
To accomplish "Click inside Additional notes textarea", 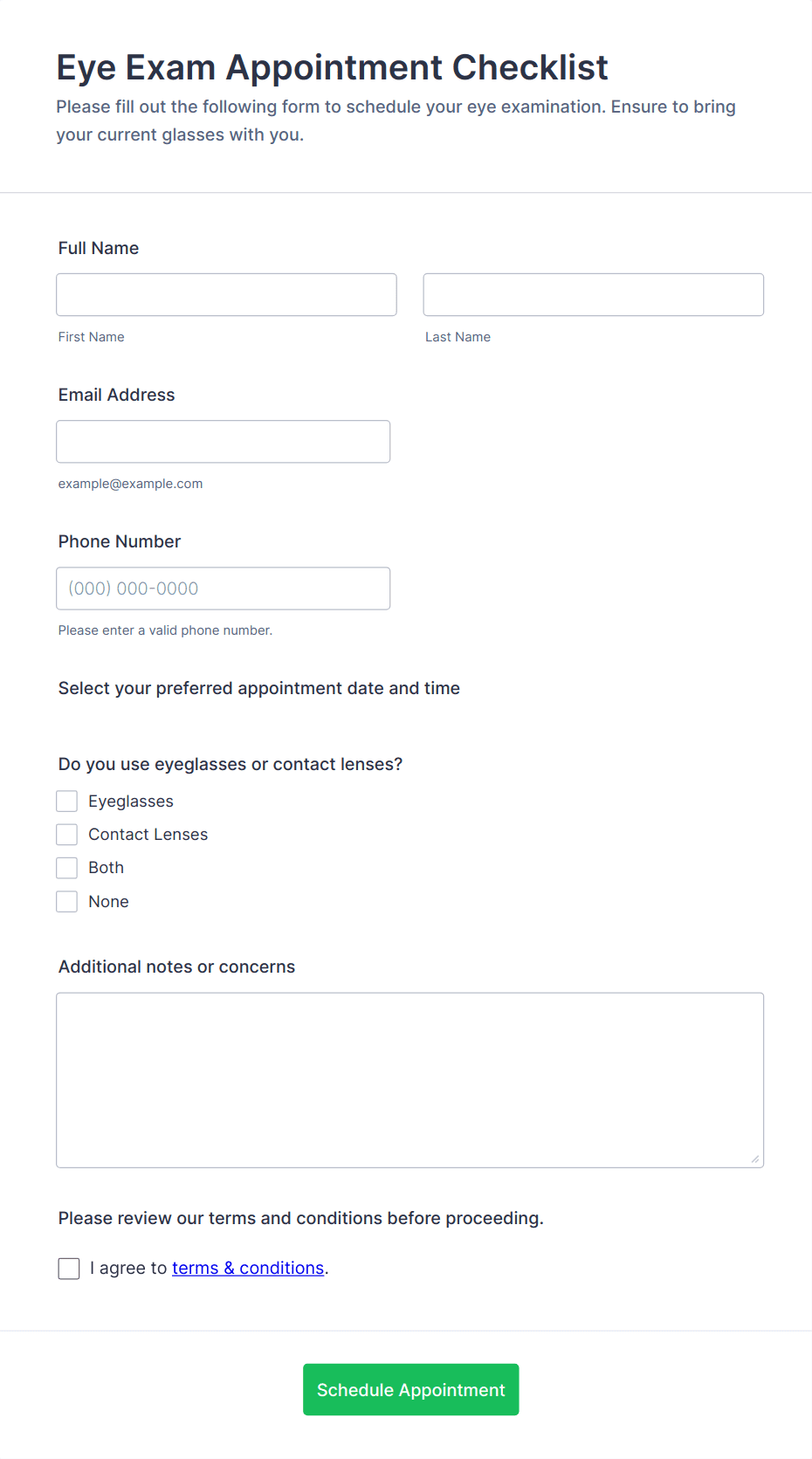I will [x=409, y=1079].
